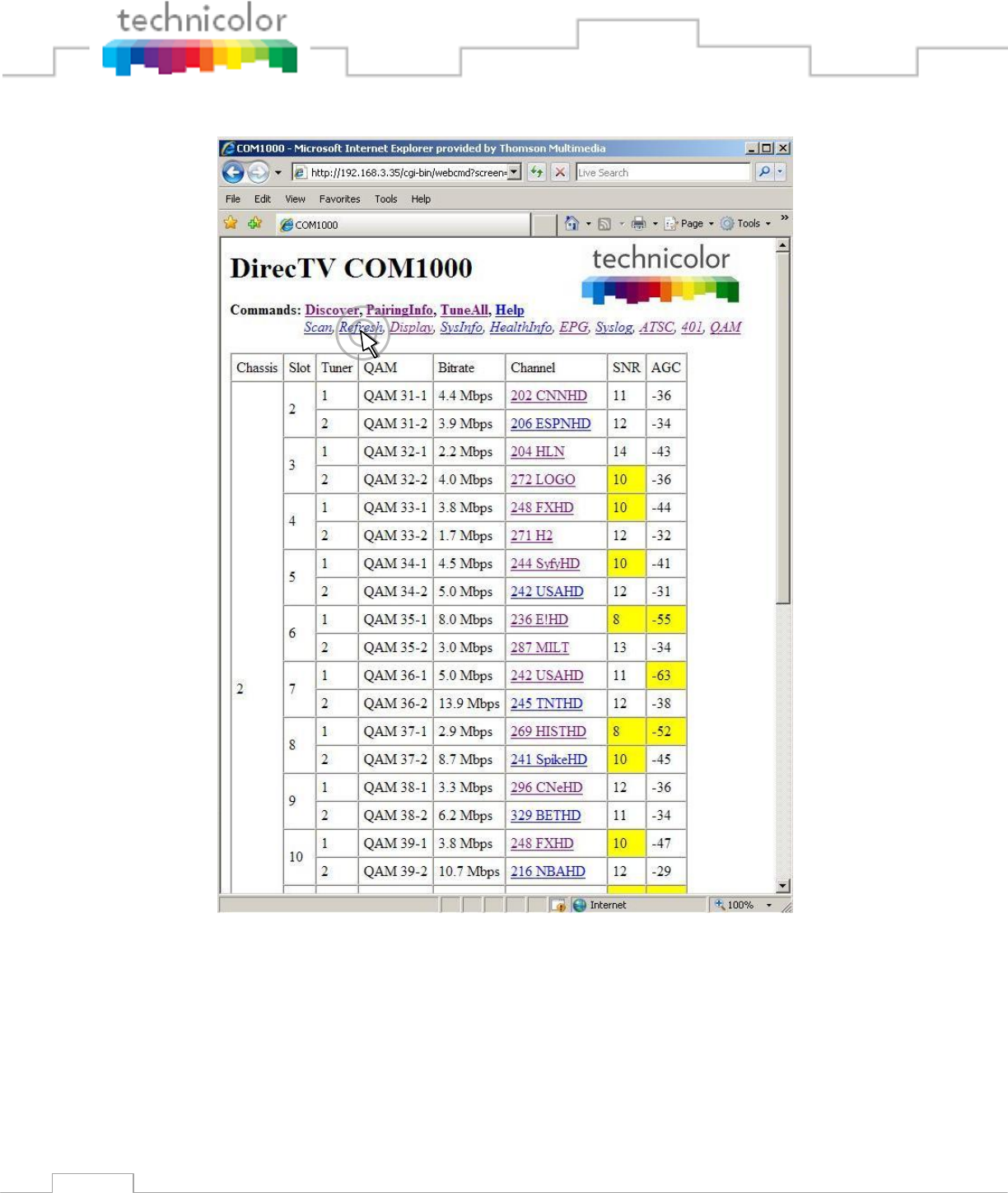Click the Add to Favorites icon
The width and height of the screenshot is (1008, 1193).
(255, 223)
